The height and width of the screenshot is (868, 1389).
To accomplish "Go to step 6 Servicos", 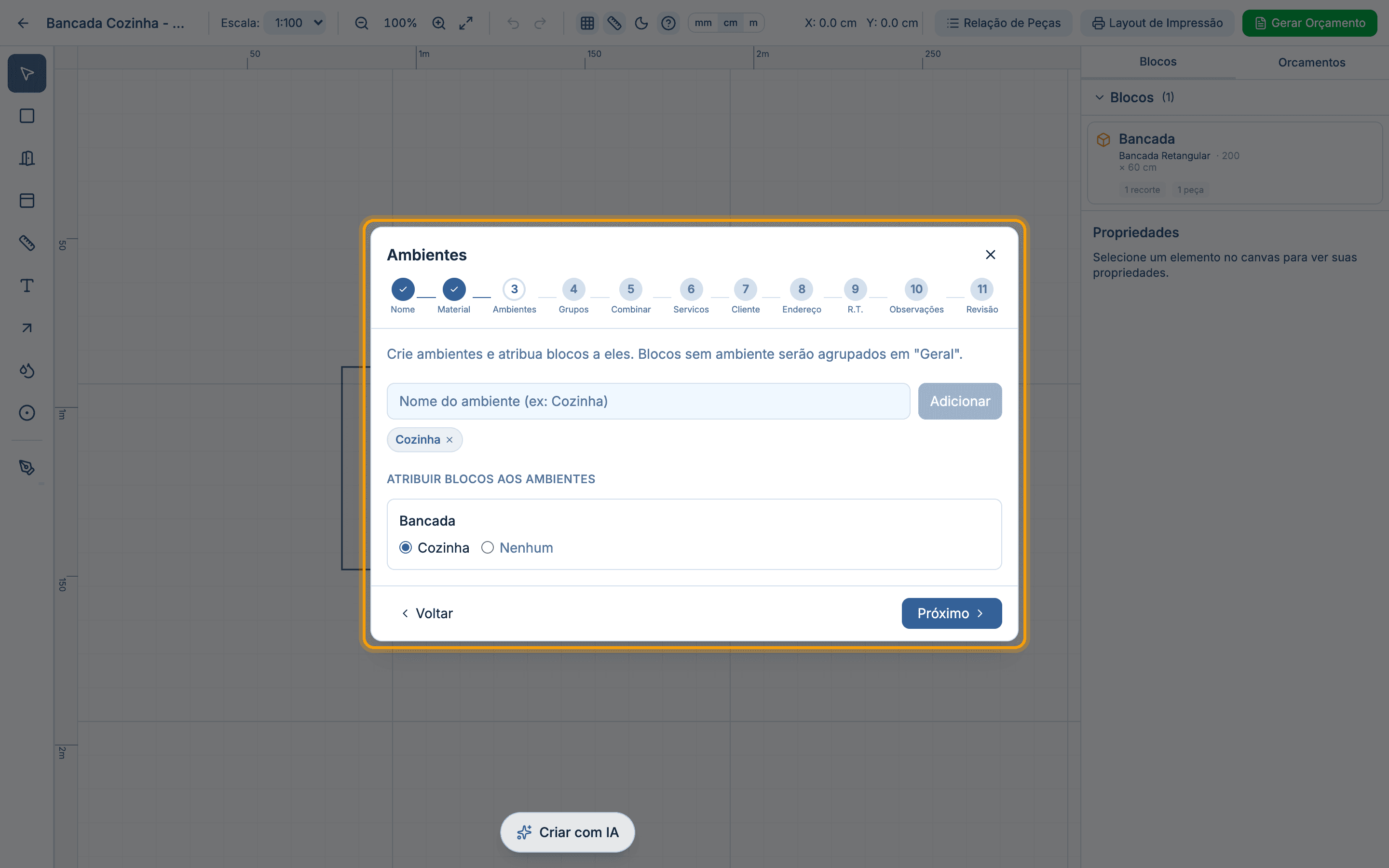I will click(x=691, y=296).
